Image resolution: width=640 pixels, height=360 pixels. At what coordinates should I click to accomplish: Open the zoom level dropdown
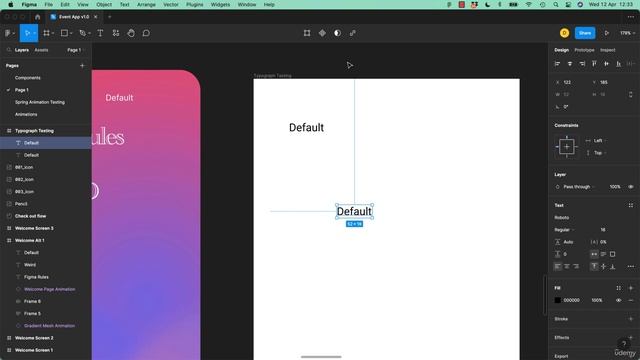click(x=627, y=33)
